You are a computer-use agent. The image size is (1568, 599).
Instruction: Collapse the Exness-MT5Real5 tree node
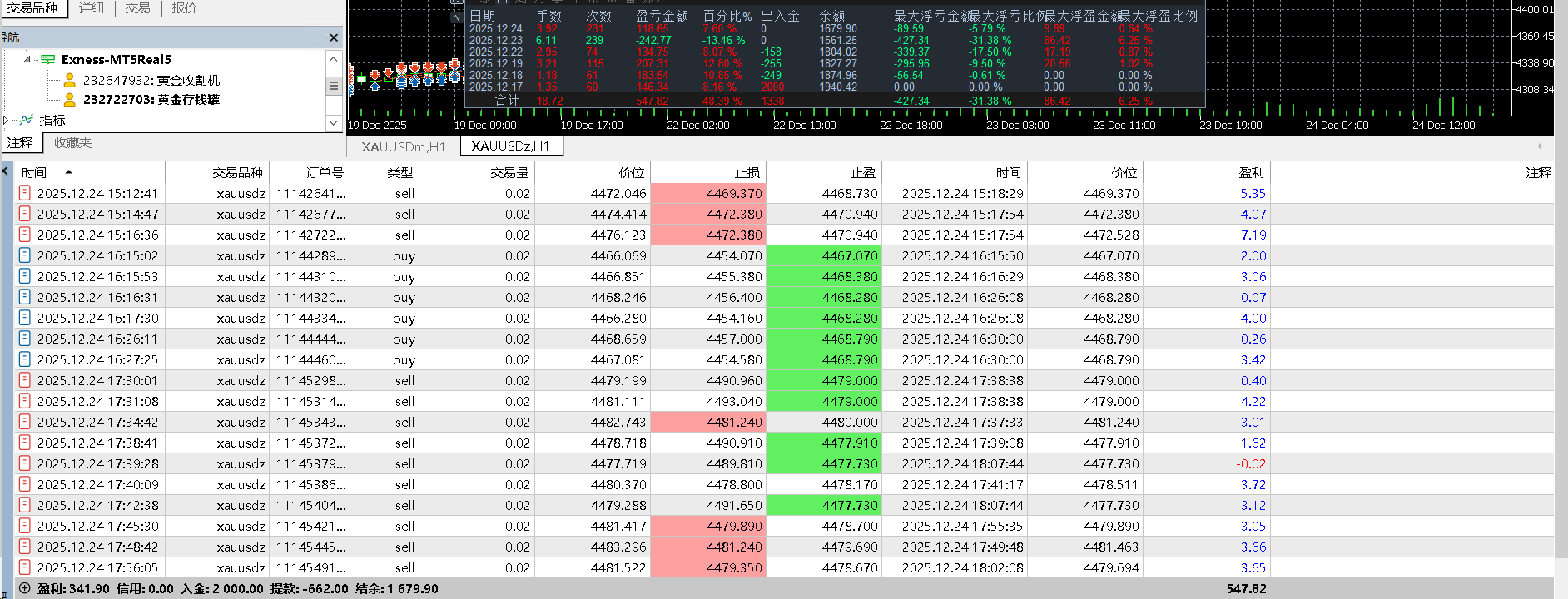pyautogui.click(x=27, y=60)
